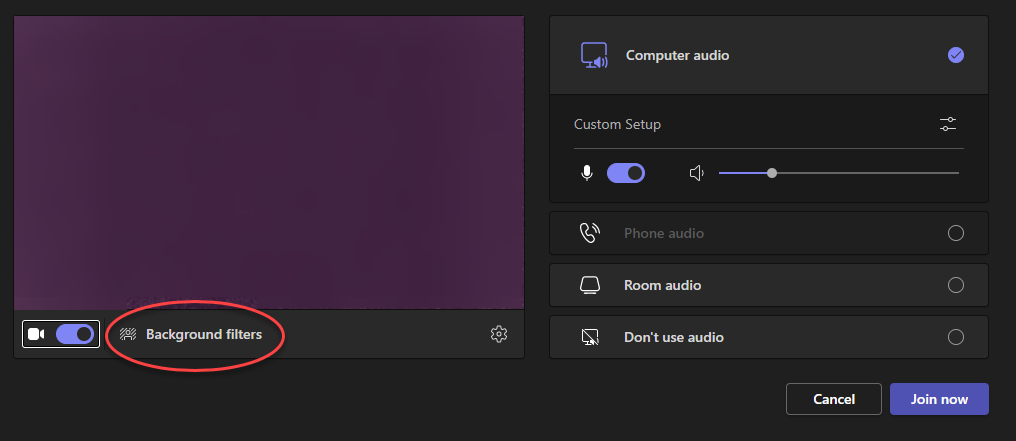Click the microphone icon
Viewport: 1016px width, 441px height.
pyautogui.click(x=587, y=173)
